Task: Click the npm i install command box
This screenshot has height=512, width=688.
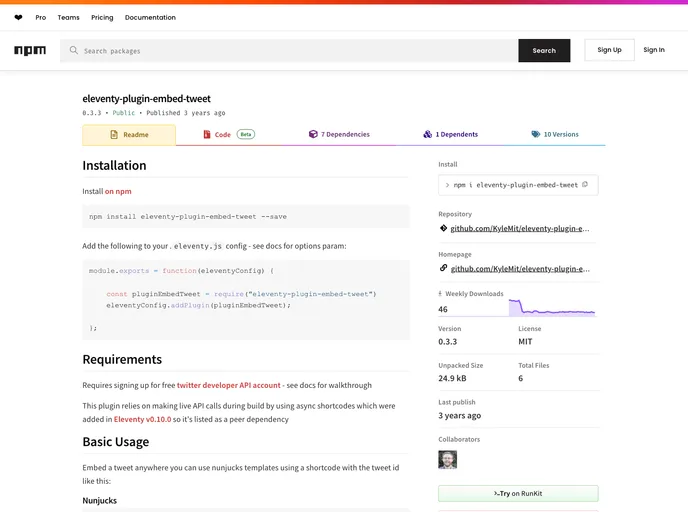Action: click(x=518, y=185)
